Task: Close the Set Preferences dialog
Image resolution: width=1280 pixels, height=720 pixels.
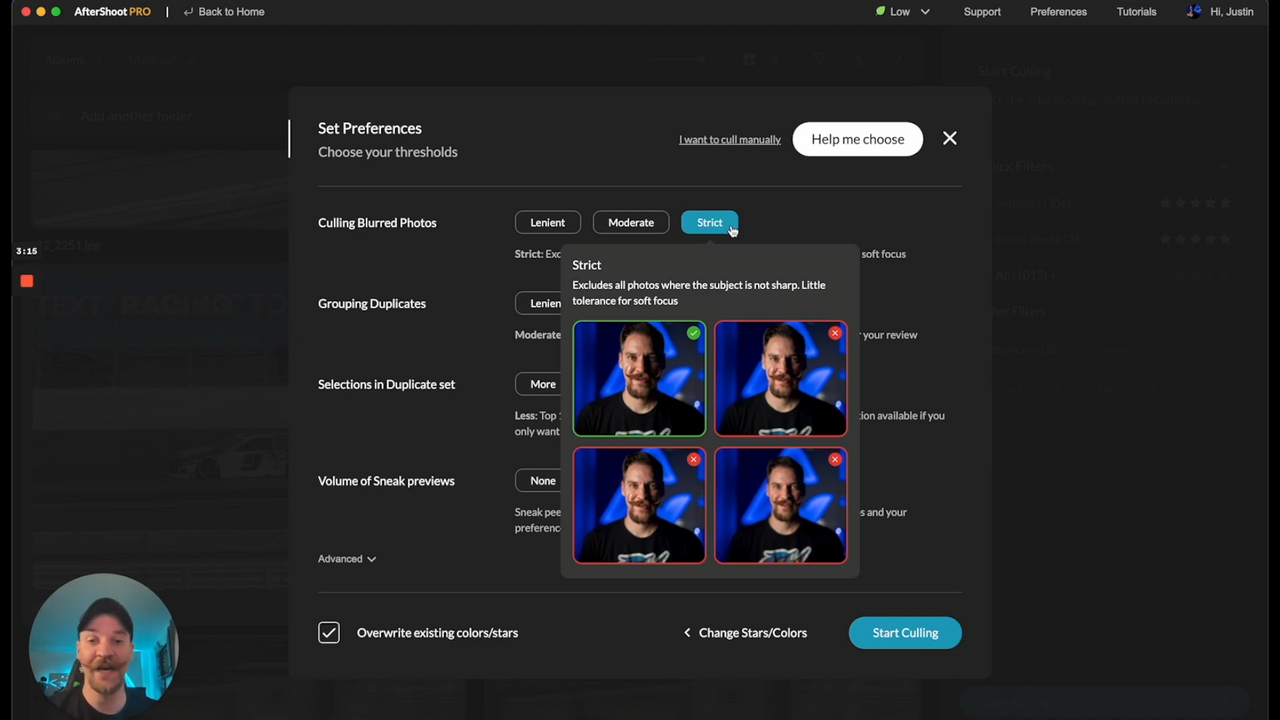Action: click(x=949, y=139)
